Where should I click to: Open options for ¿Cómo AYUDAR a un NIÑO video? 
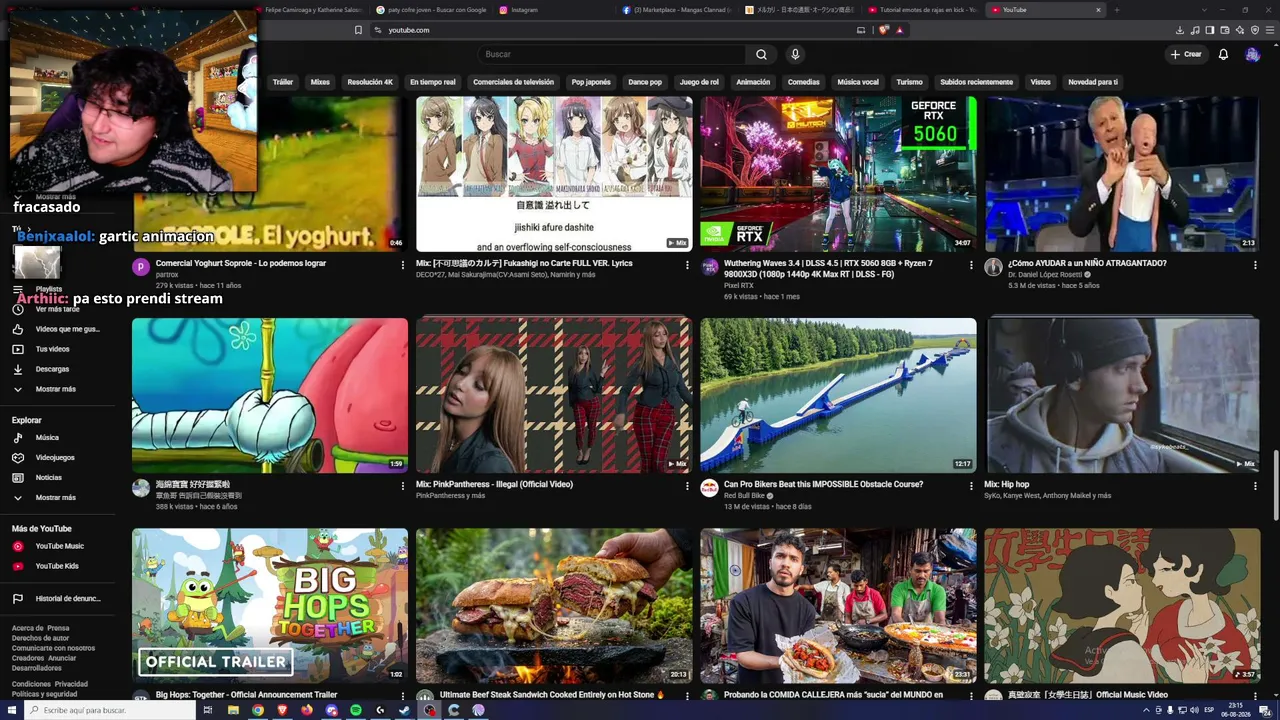1255,265
